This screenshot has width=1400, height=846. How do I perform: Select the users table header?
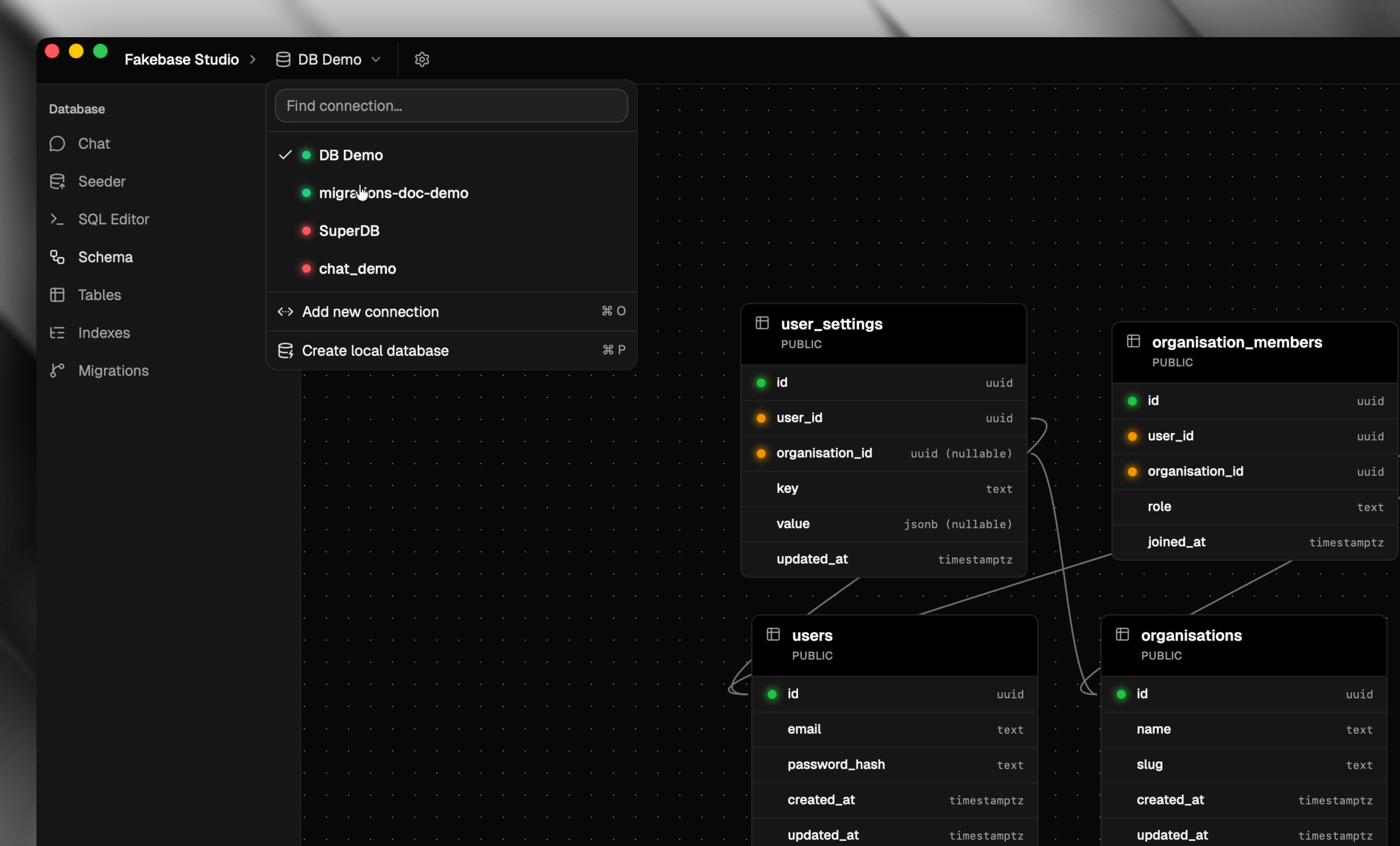pyautogui.click(x=894, y=645)
